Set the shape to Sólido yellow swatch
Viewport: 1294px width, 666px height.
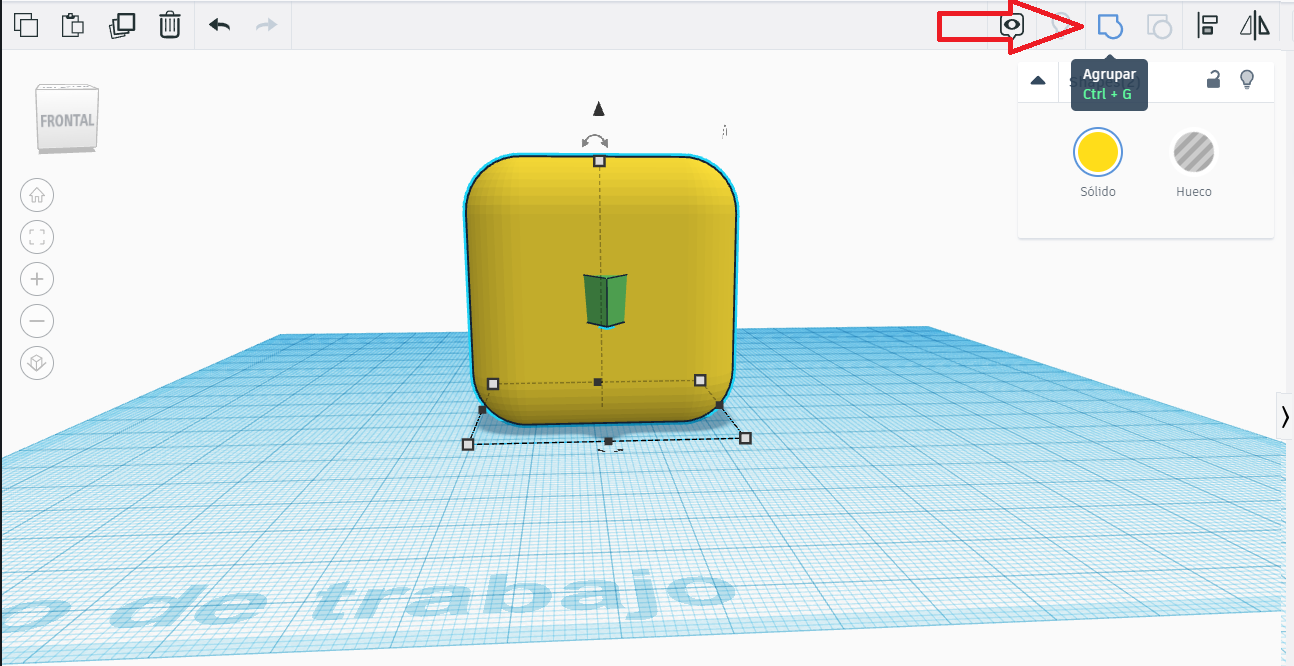1097,153
